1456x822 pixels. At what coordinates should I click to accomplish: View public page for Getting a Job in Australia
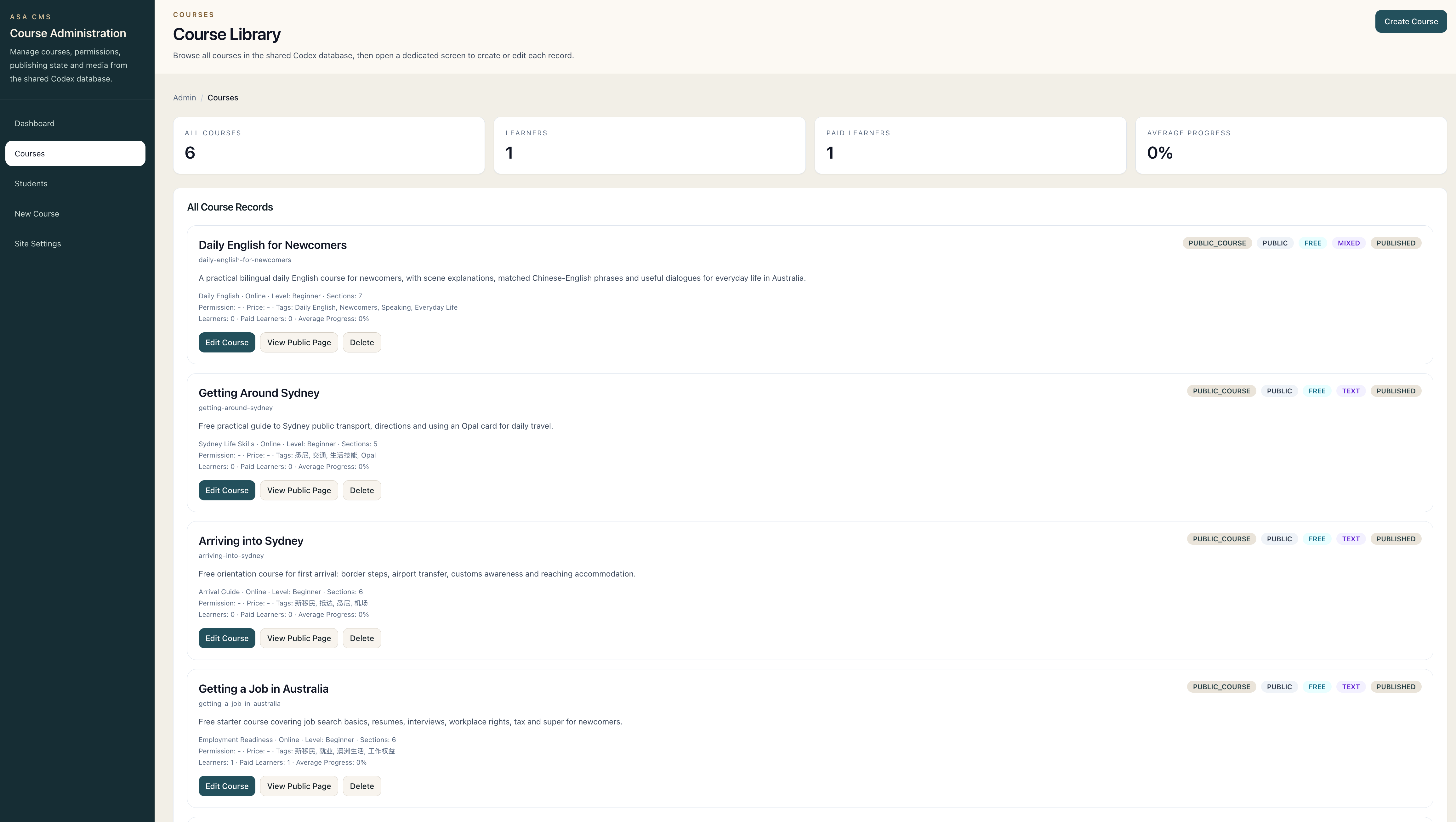tap(299, 786)
